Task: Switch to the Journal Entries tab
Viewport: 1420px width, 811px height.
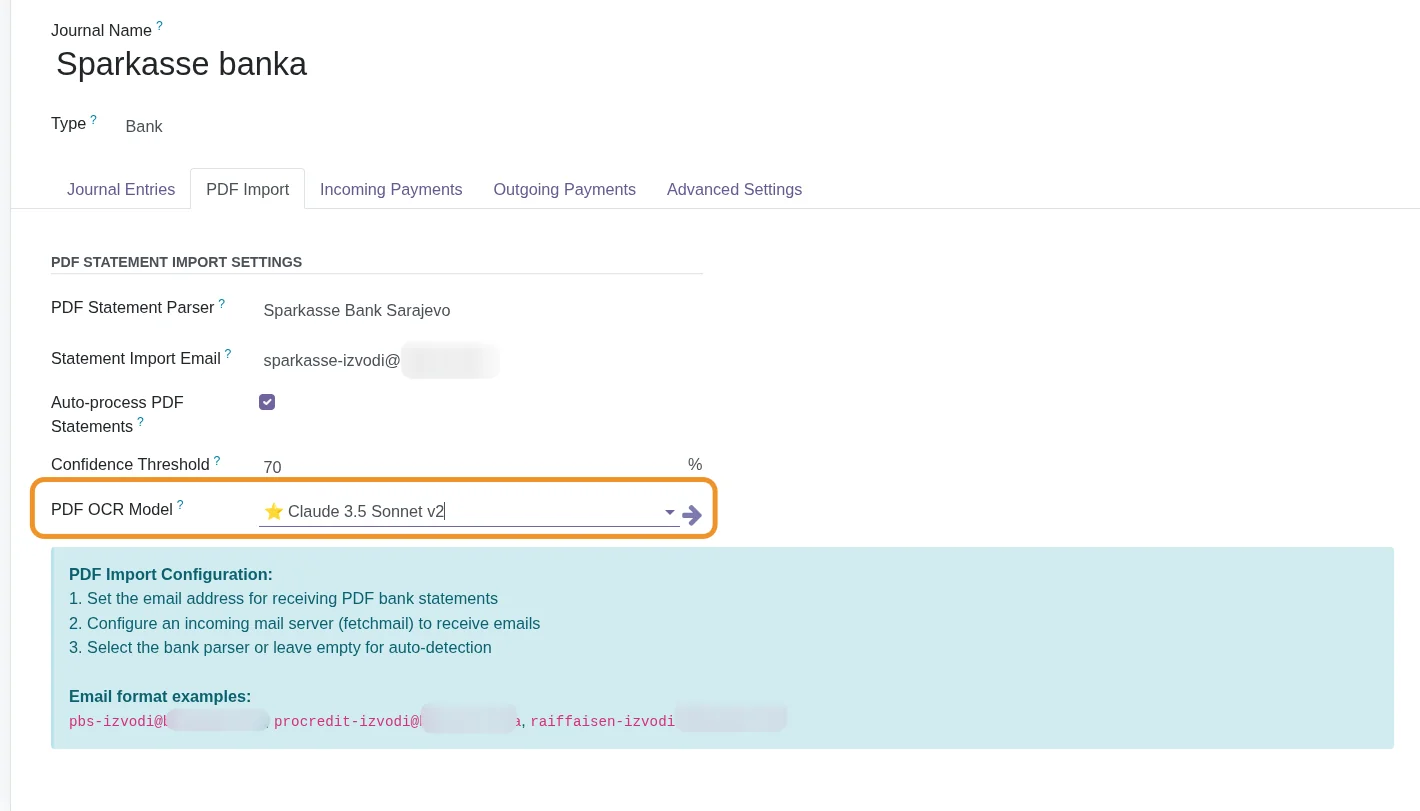Action: point(121,189)
